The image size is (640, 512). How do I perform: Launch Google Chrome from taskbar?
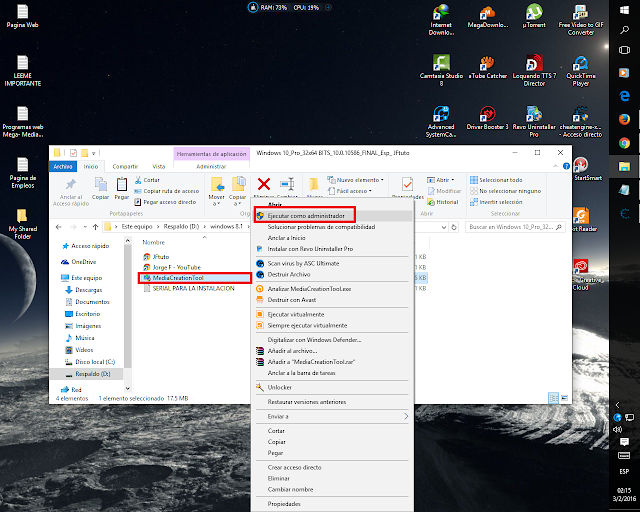click(x=624, y=143)
